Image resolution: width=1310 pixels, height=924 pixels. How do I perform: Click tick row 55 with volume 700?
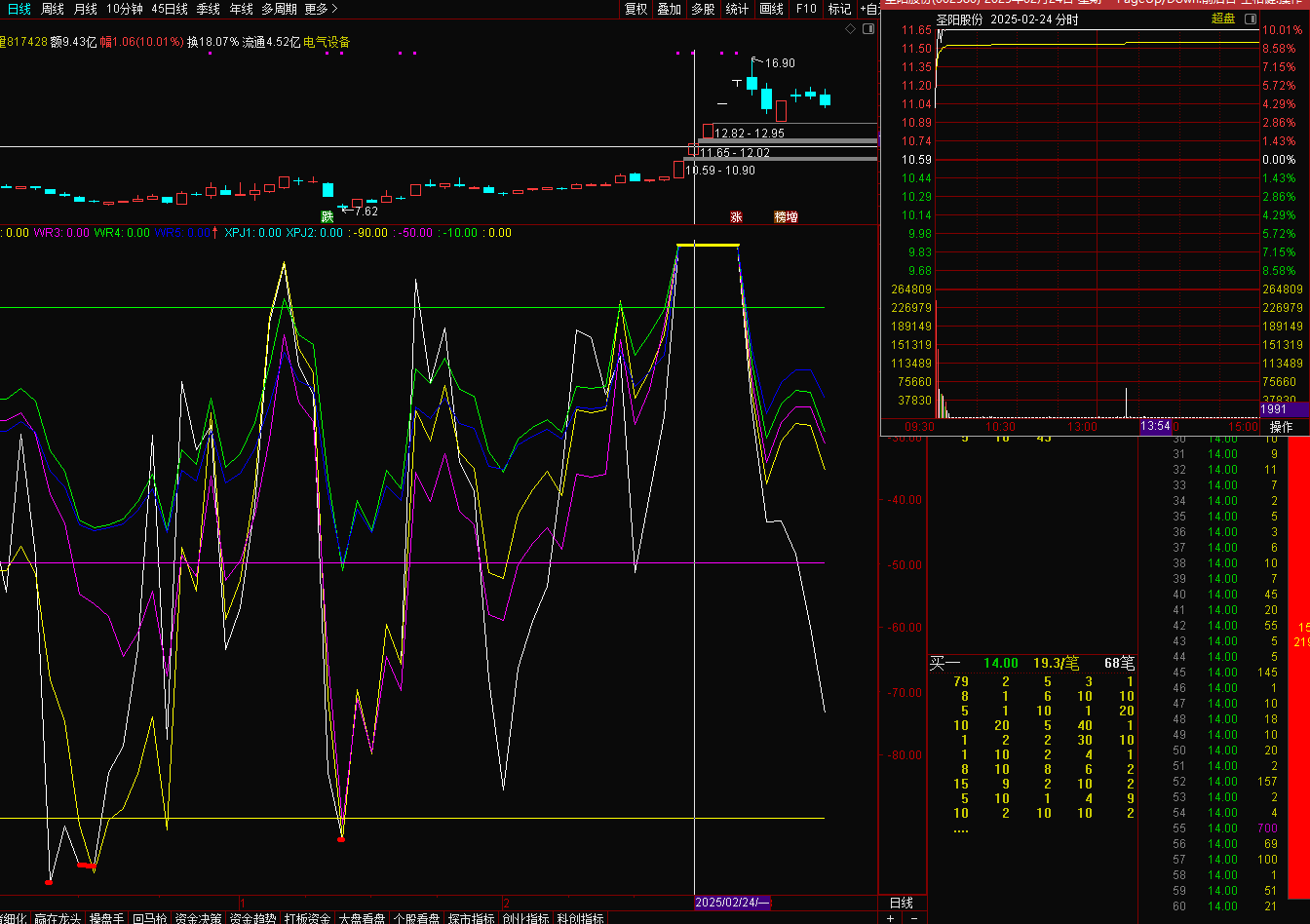1223,828
